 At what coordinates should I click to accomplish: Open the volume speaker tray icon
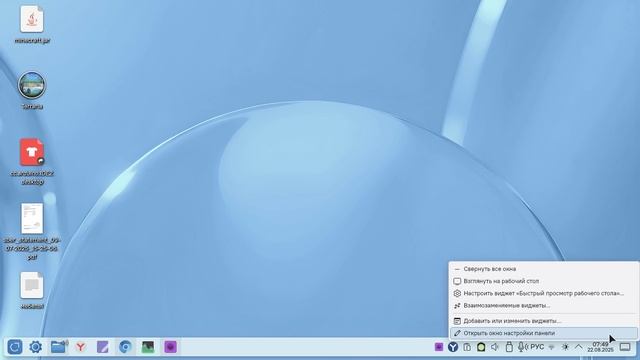[495, 347]
